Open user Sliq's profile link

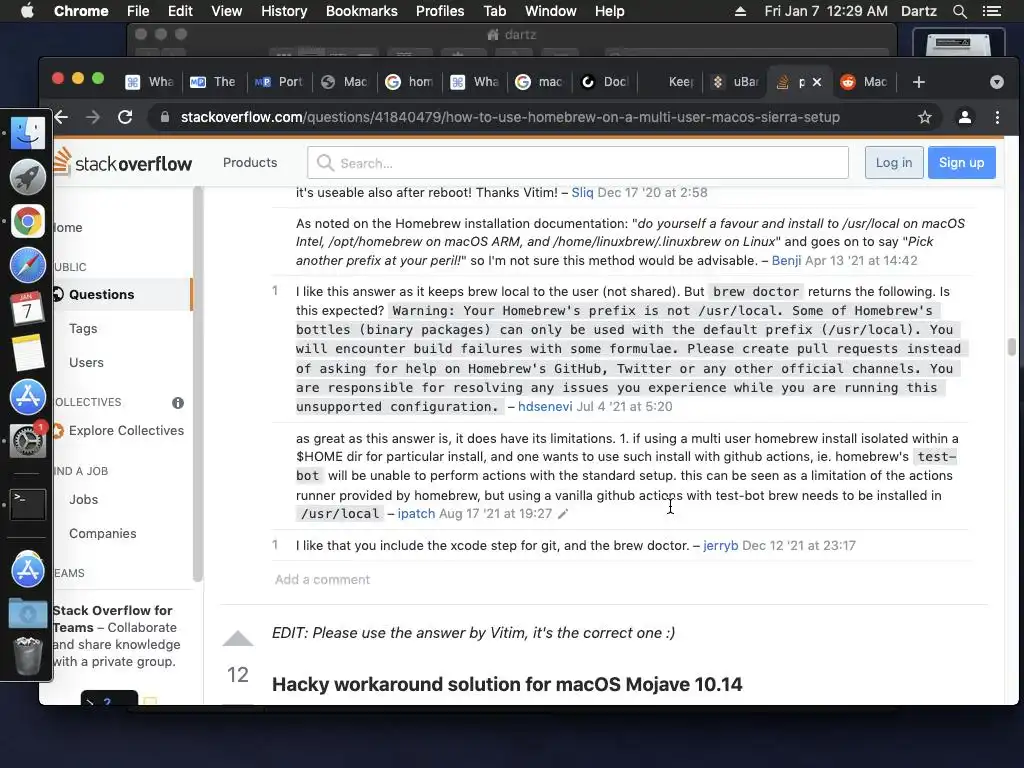pyautogui.click(x=583, y=193)
